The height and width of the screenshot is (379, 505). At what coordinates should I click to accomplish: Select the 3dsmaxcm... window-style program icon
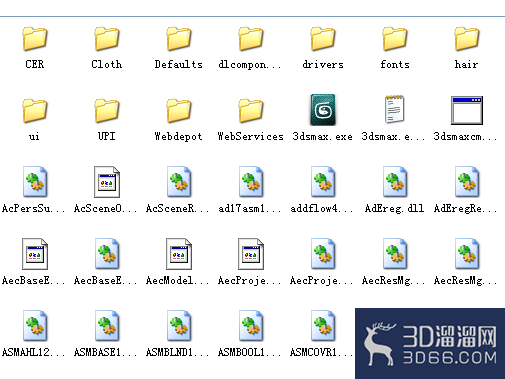coord(467,110)
